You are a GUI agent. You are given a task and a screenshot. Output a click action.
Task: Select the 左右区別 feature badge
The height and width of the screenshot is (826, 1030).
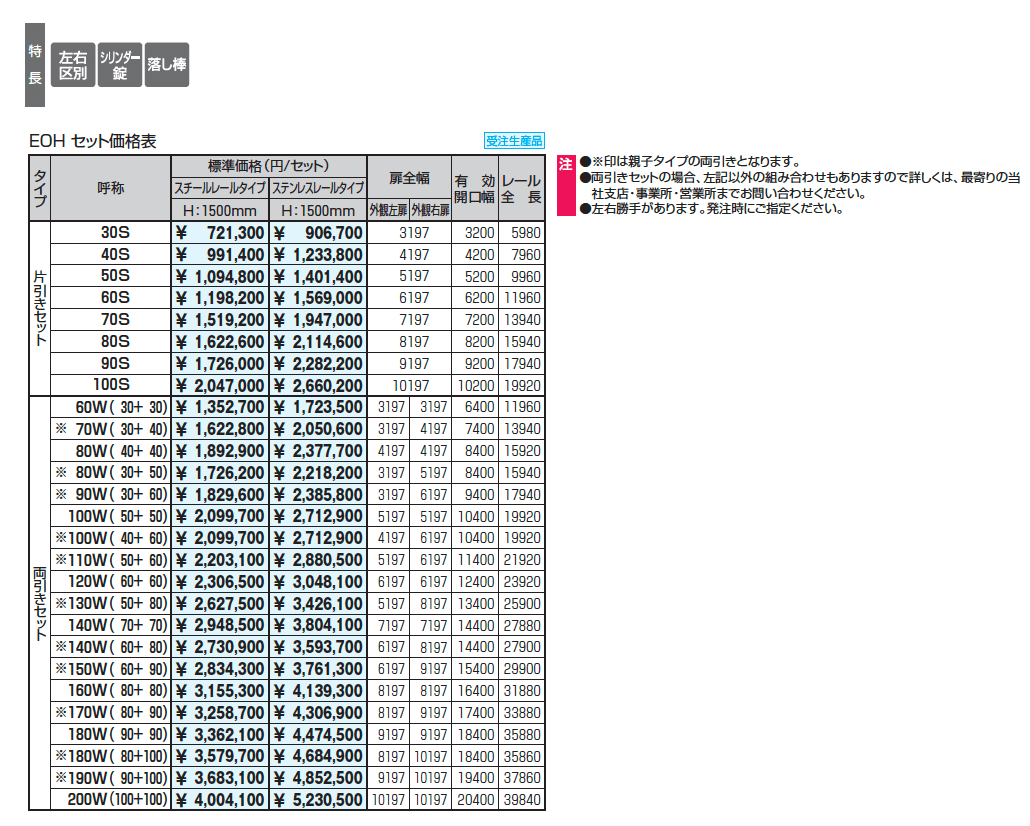pos(73,65)
